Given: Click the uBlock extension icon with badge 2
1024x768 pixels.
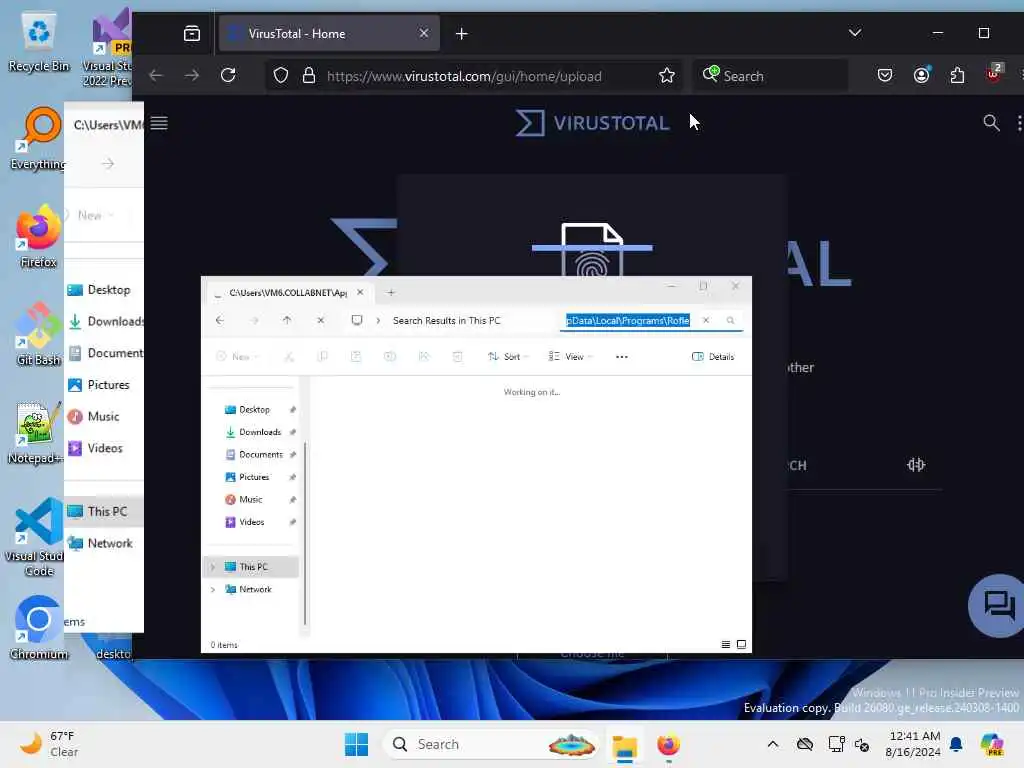Looking at the screenshot, I should pos(993,73).
